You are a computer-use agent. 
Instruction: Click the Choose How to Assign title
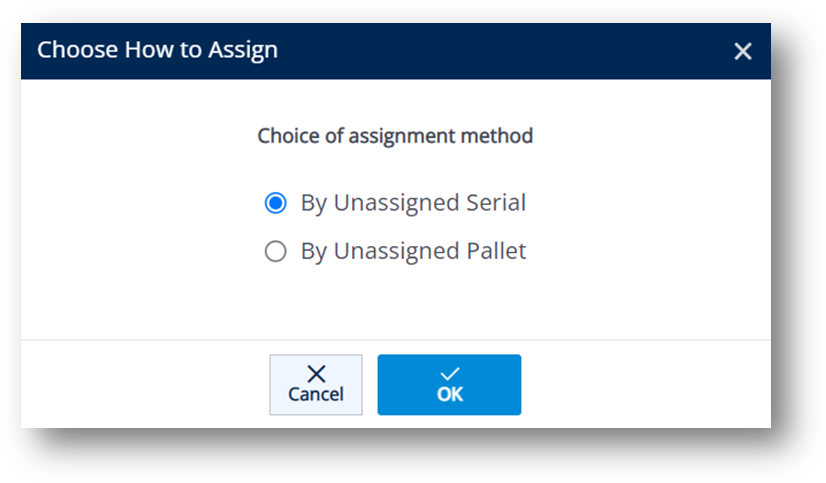coord(157,51)
